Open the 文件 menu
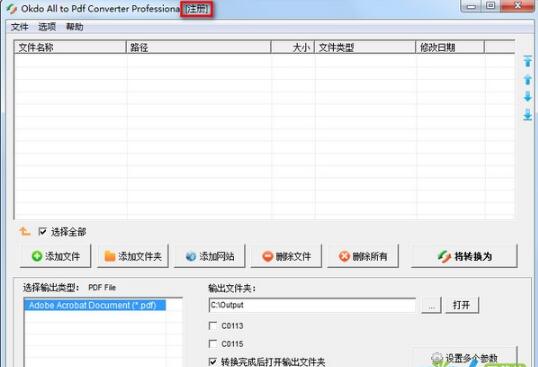This screenshot has height=367, width=538. tap(20, 27)
